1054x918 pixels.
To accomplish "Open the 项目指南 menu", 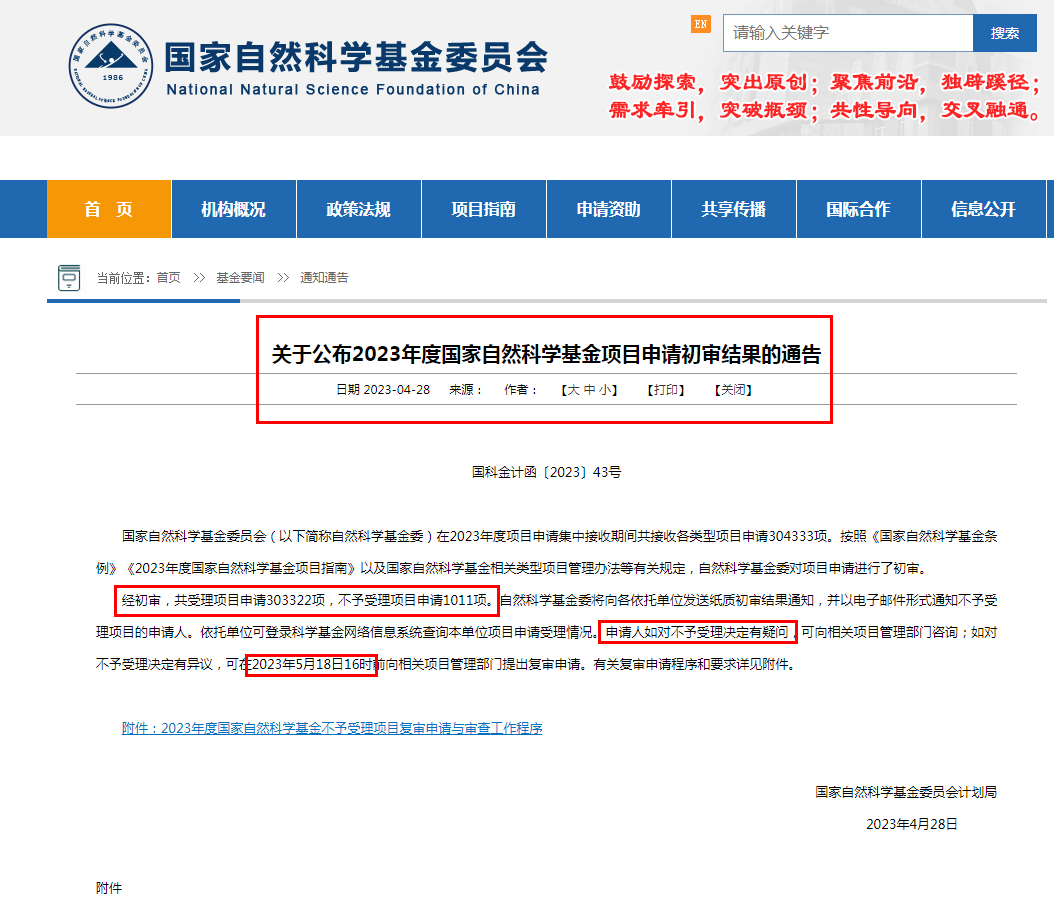I will point(483,208).
